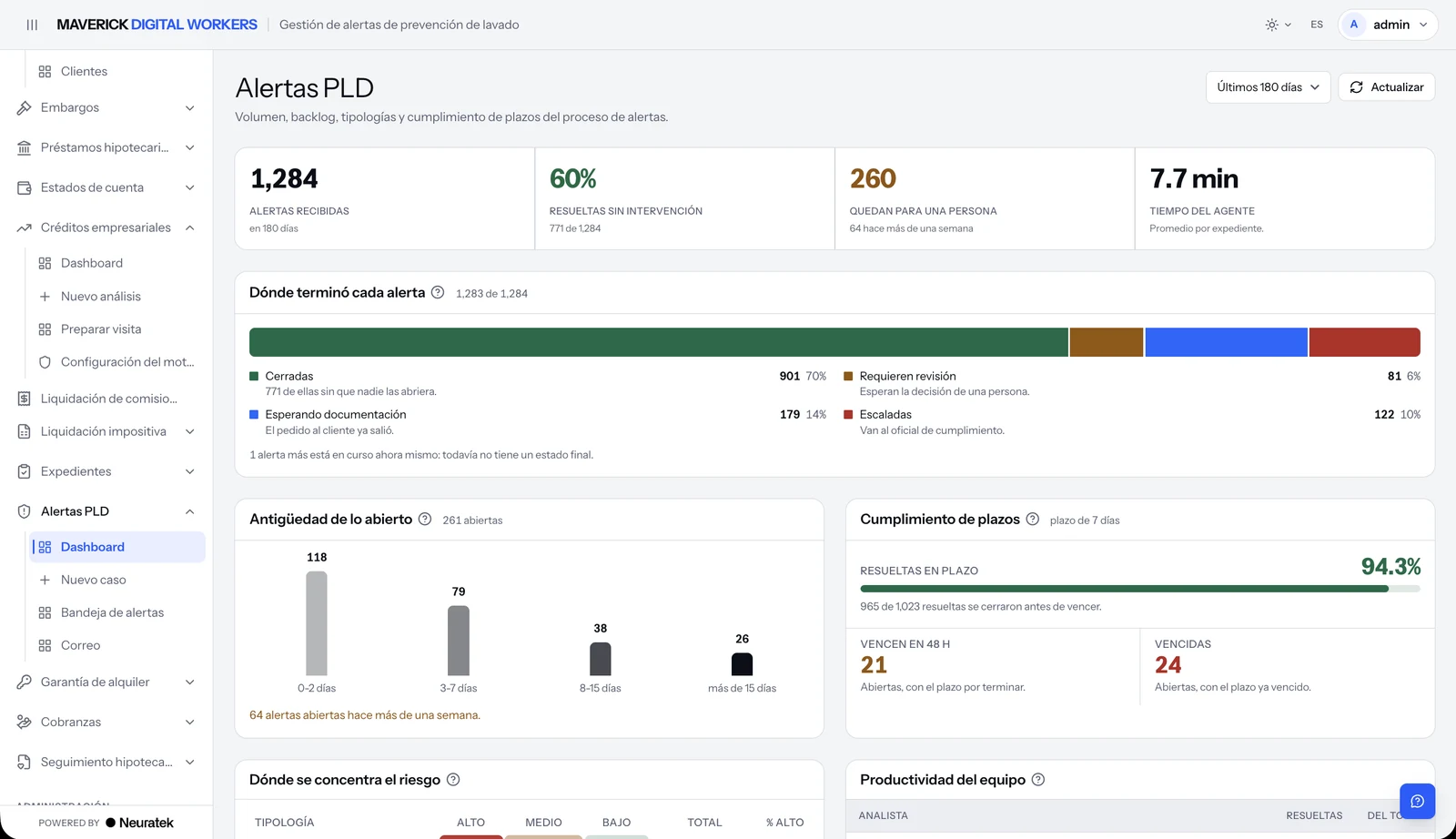Click the Cobranzas coins icon

tap(25, 722)
